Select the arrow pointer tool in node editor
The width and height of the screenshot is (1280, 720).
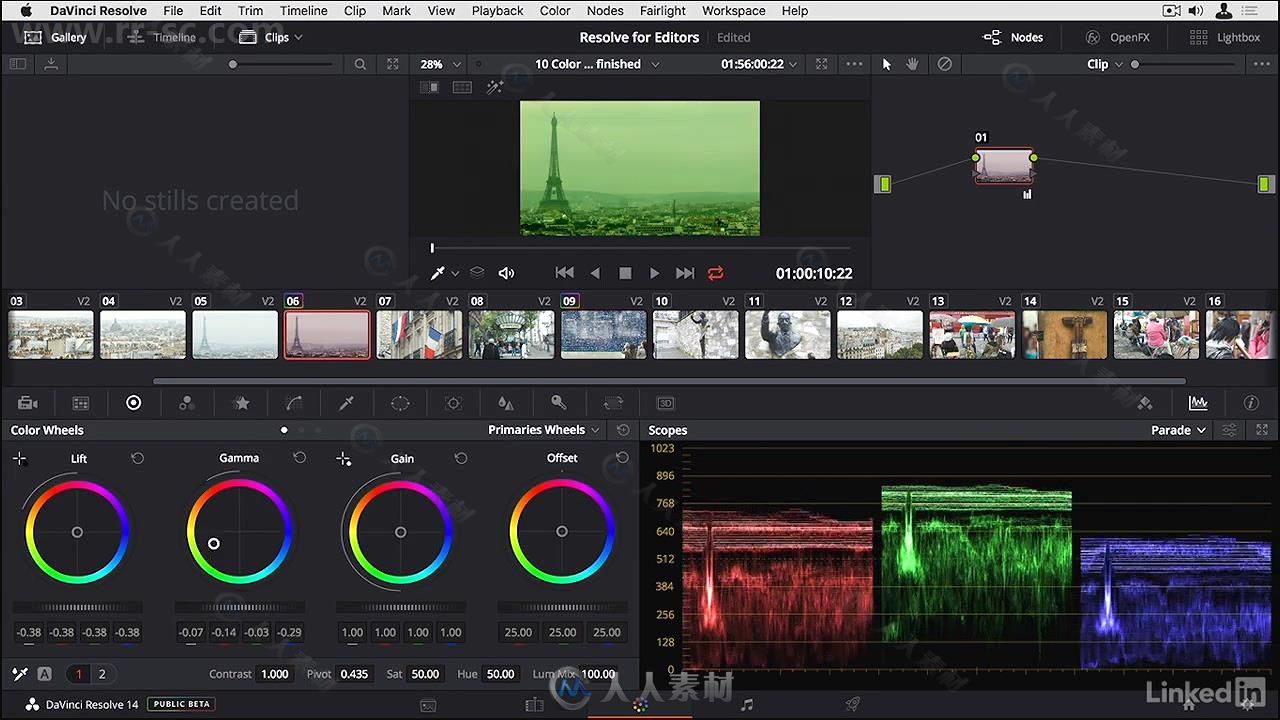click(x=886, y=63)
